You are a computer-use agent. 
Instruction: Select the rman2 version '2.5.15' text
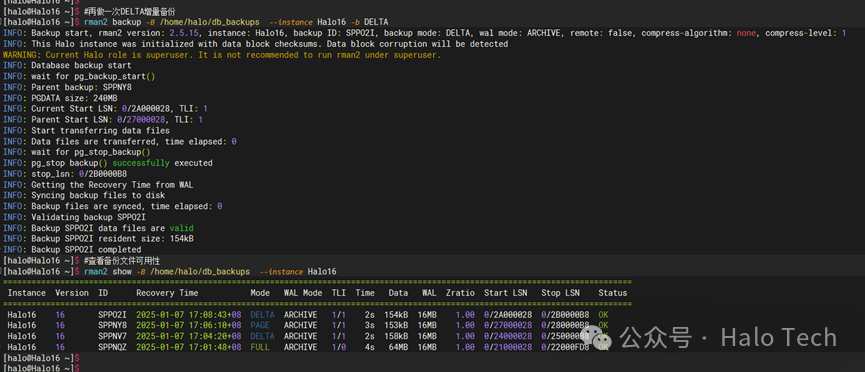tap(184, 33)
